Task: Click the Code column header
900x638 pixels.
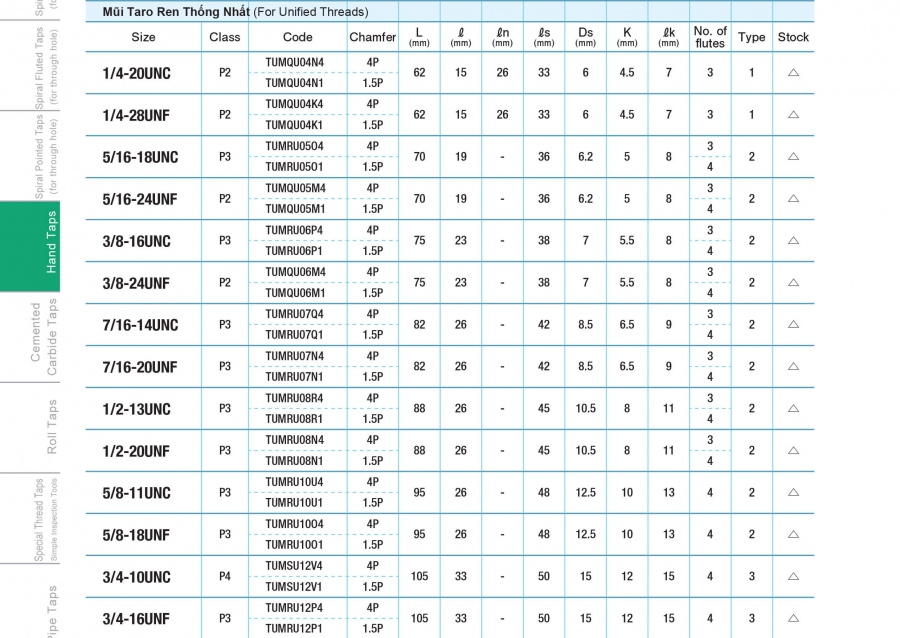Action: point(297,37)
